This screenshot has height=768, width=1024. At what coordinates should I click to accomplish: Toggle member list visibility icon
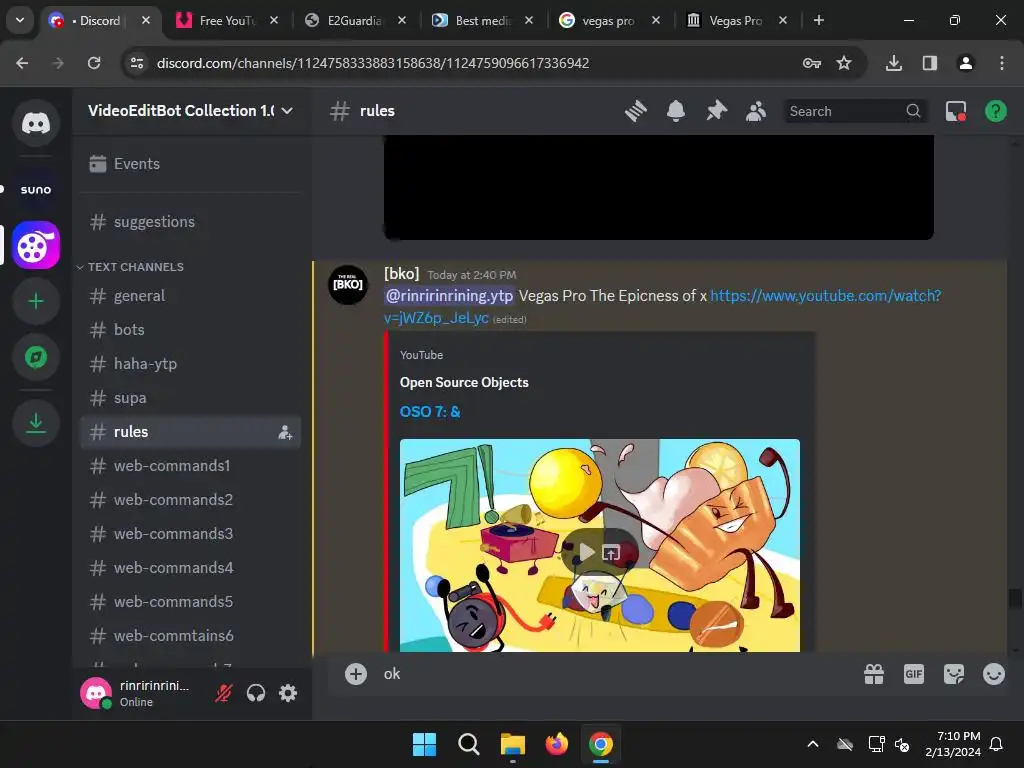click(756, 111)
